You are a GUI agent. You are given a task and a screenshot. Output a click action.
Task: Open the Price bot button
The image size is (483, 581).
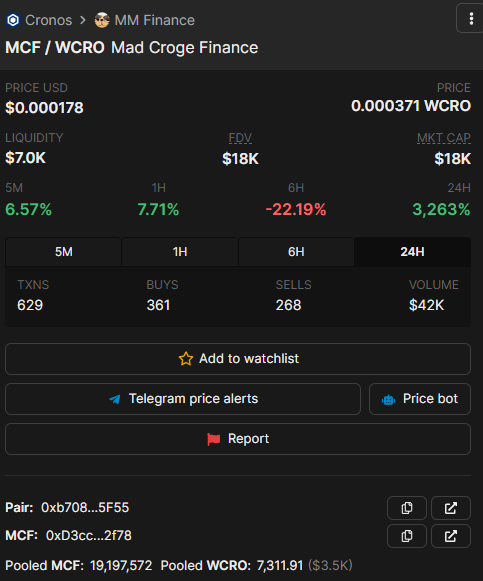(x=420, y=399)
